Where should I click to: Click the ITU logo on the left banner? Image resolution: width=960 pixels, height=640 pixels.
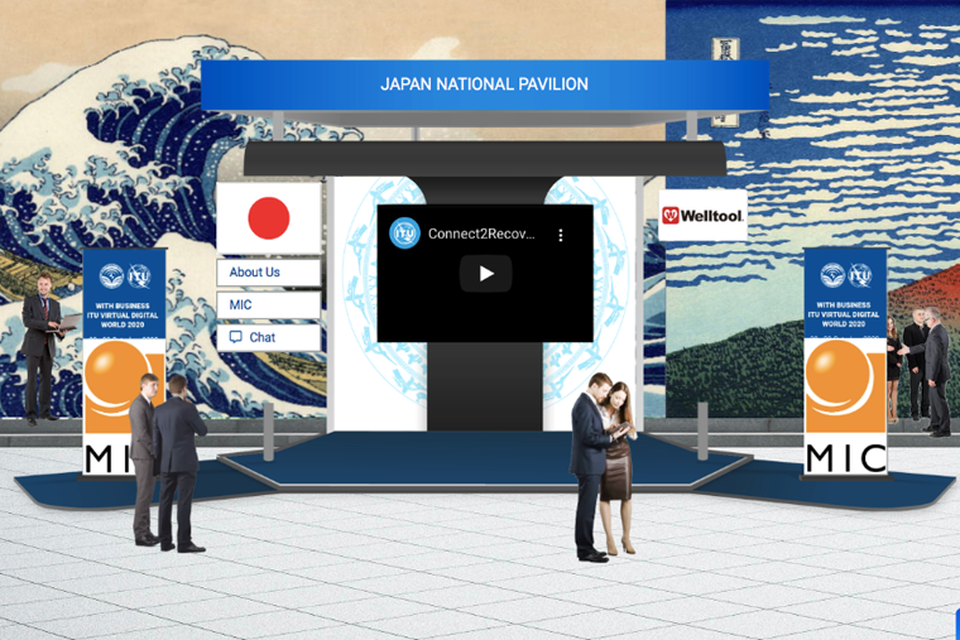(139, 276)
